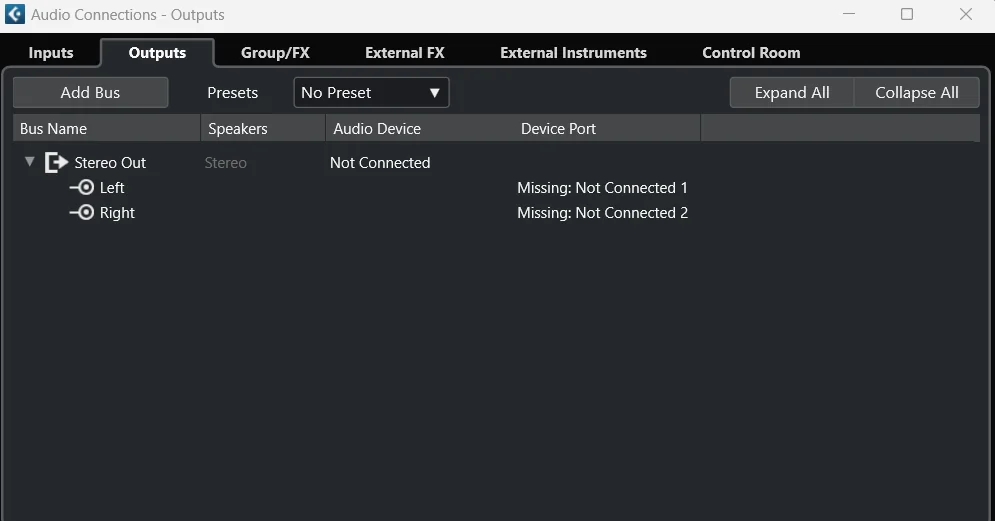This screenshot has height=521, width=995.
Task: Go to the Control Room tab
Action: (x=751, y=53)
